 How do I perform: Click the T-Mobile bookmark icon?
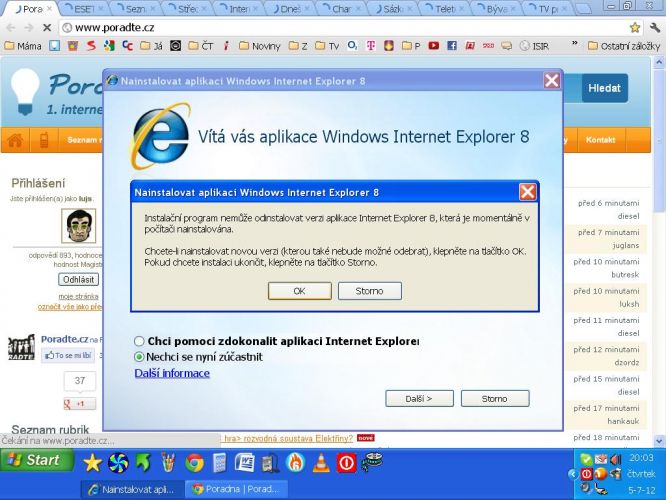(x=370, y=45)
